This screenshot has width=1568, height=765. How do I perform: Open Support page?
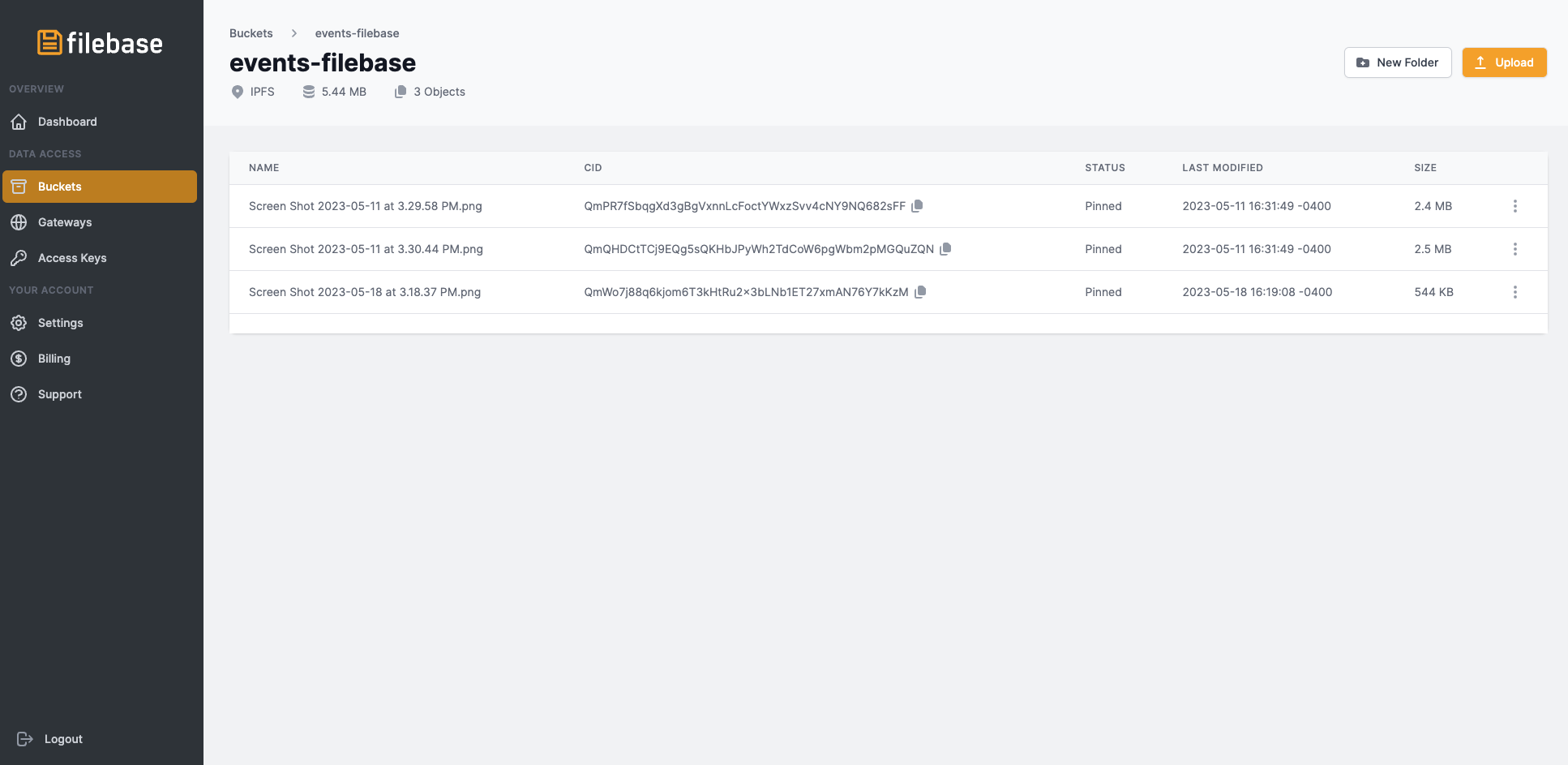(x=100, y=394)
